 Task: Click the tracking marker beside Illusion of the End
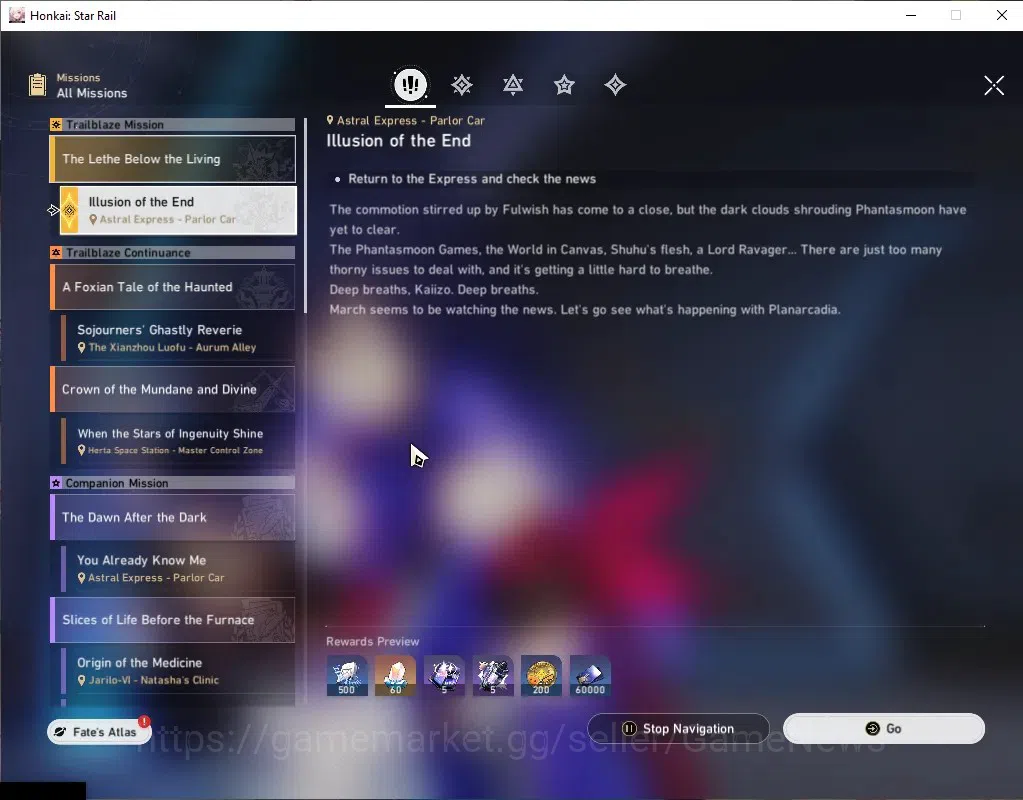53,210
